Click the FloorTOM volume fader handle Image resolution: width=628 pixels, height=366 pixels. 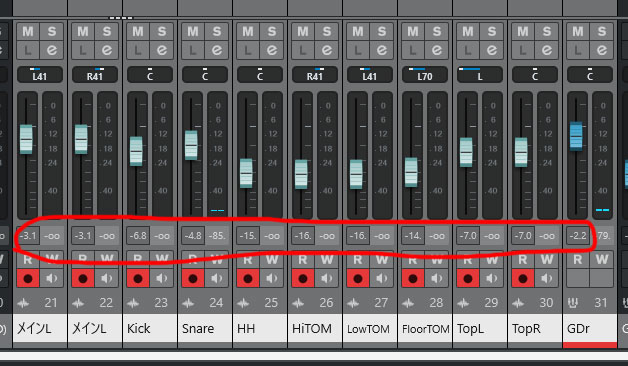click(x=411, y=173)
